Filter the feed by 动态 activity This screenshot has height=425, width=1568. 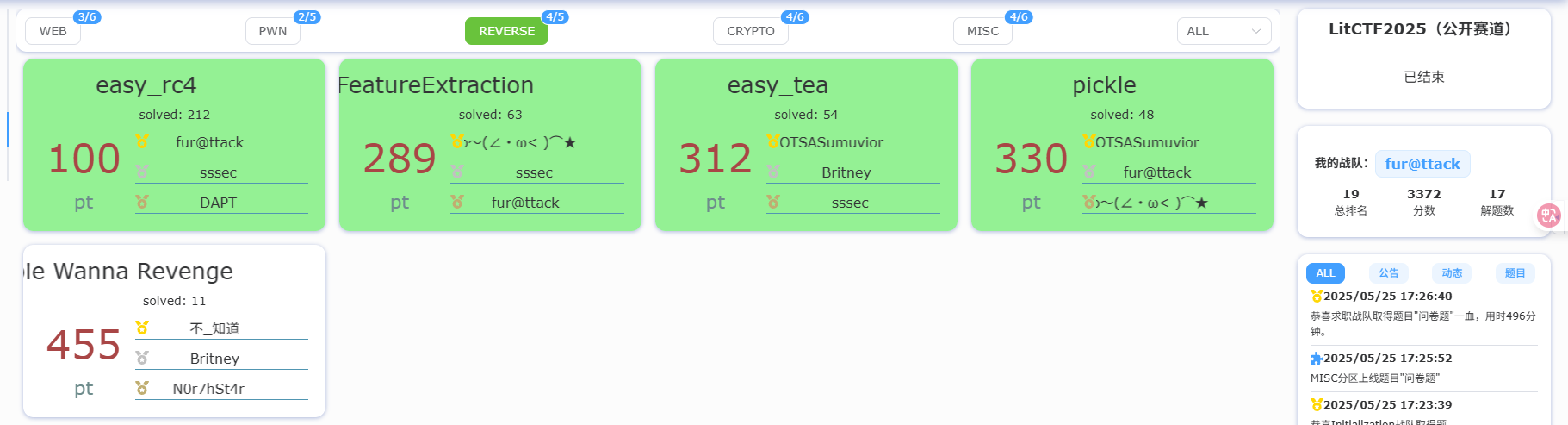tap(1452, 273)
